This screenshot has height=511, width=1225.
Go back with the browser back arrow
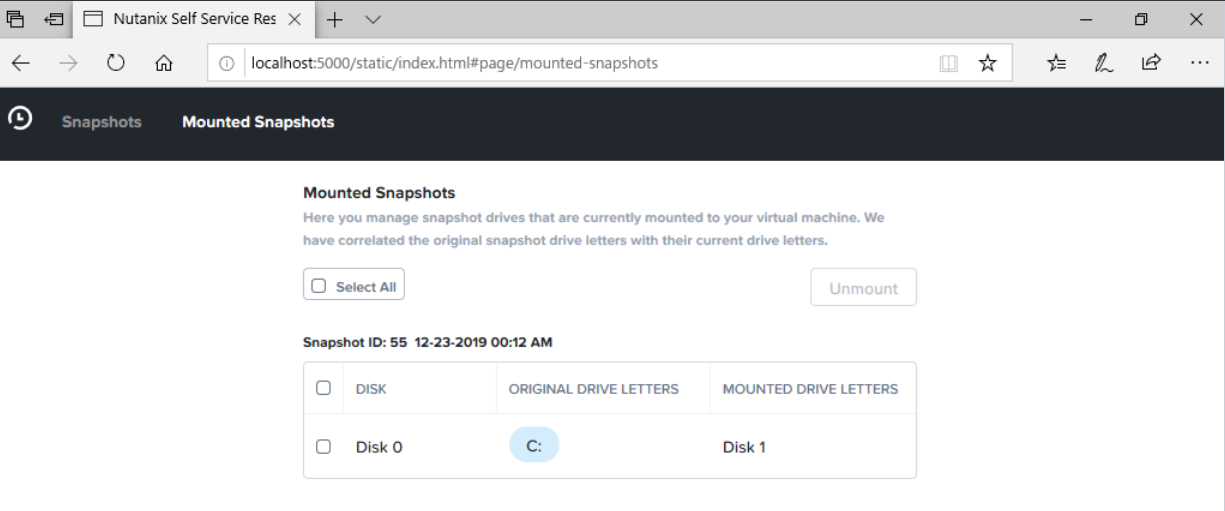pyautogui.click(x=21, y=63)
